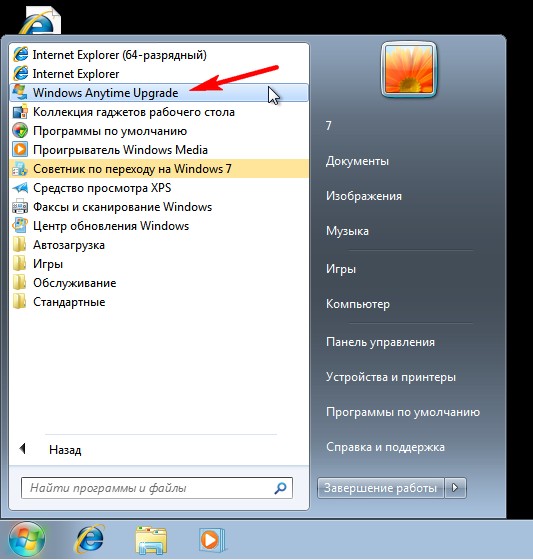Open the shutdown options arrow menu
Viewport: 533px width, 560px height.
[455, 488]
